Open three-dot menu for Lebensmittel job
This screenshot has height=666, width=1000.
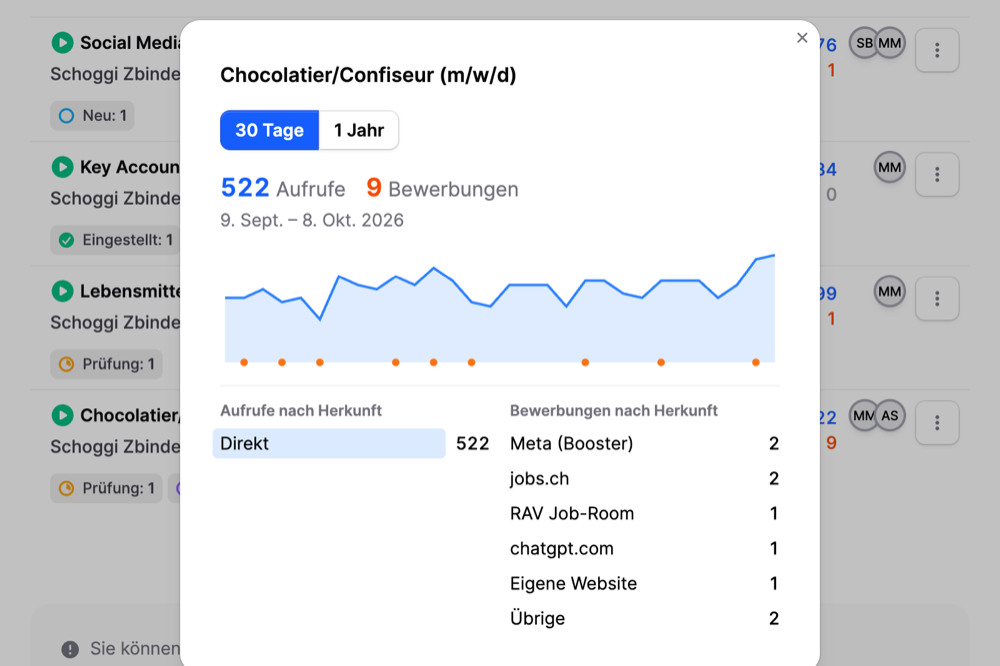(x=937, y=298)
